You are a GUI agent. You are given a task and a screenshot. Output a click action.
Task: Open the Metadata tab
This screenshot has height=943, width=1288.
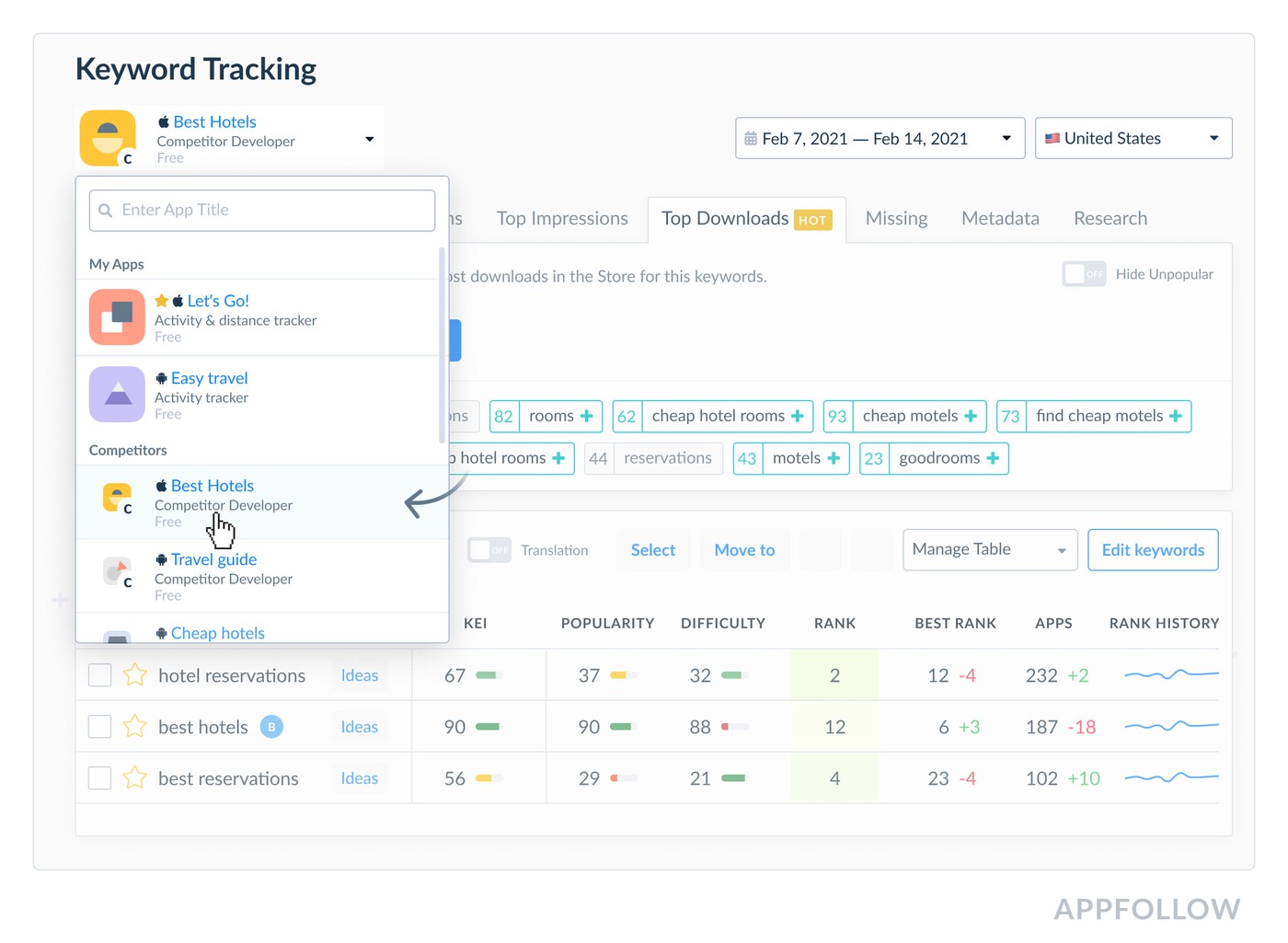coord(1000,219)
